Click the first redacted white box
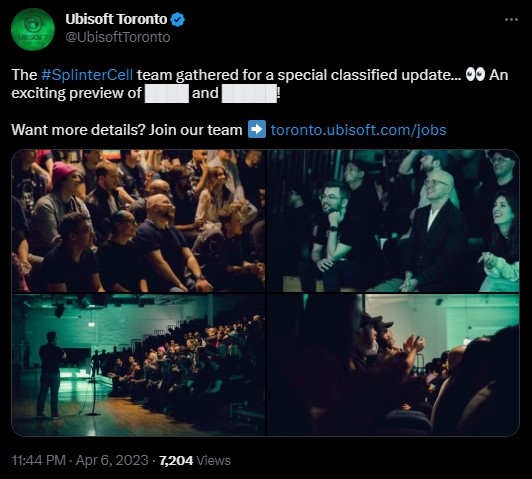 (x=167, y=94)
